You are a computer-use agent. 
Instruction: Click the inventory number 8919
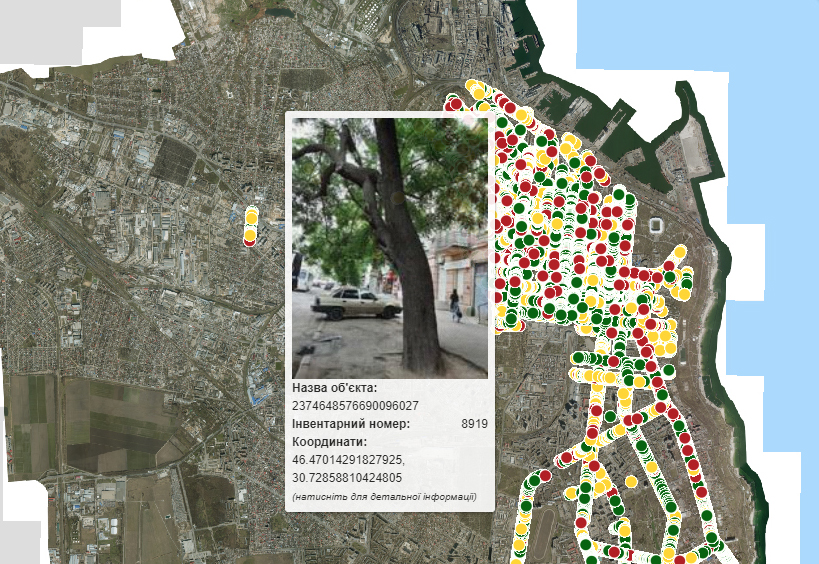pyautogui.click(x=474, y=424)
